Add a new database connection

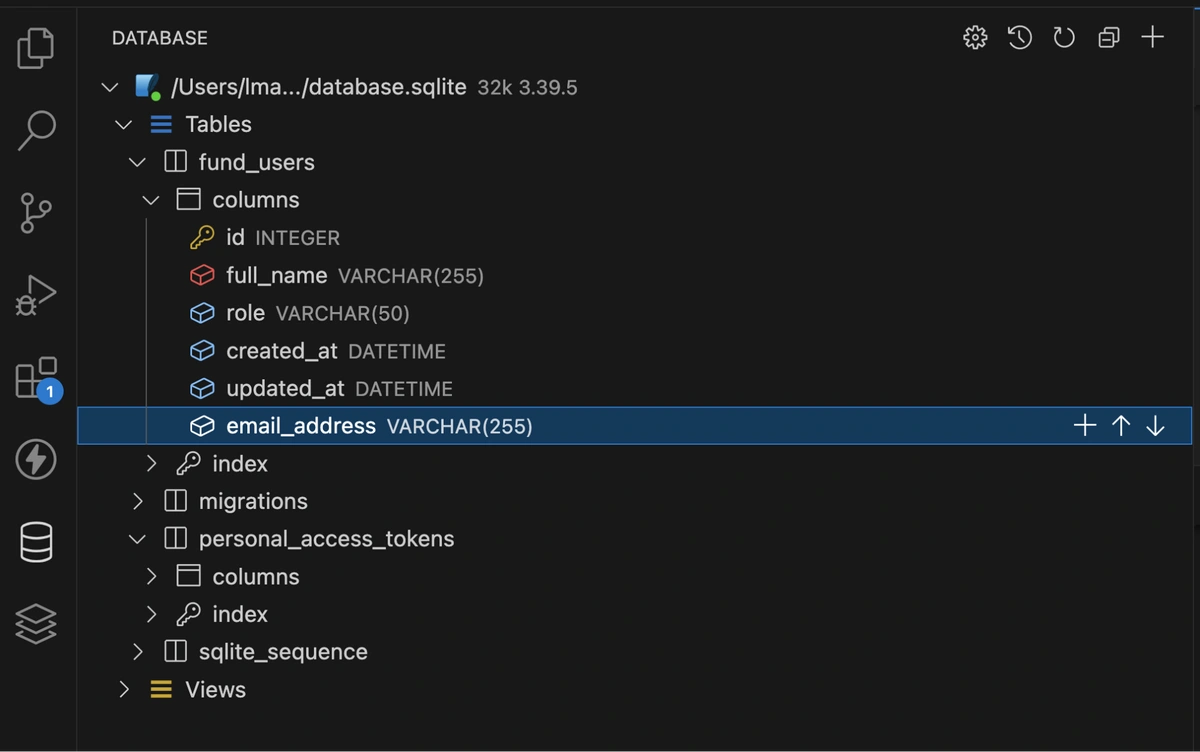[x=1153, y=38]
